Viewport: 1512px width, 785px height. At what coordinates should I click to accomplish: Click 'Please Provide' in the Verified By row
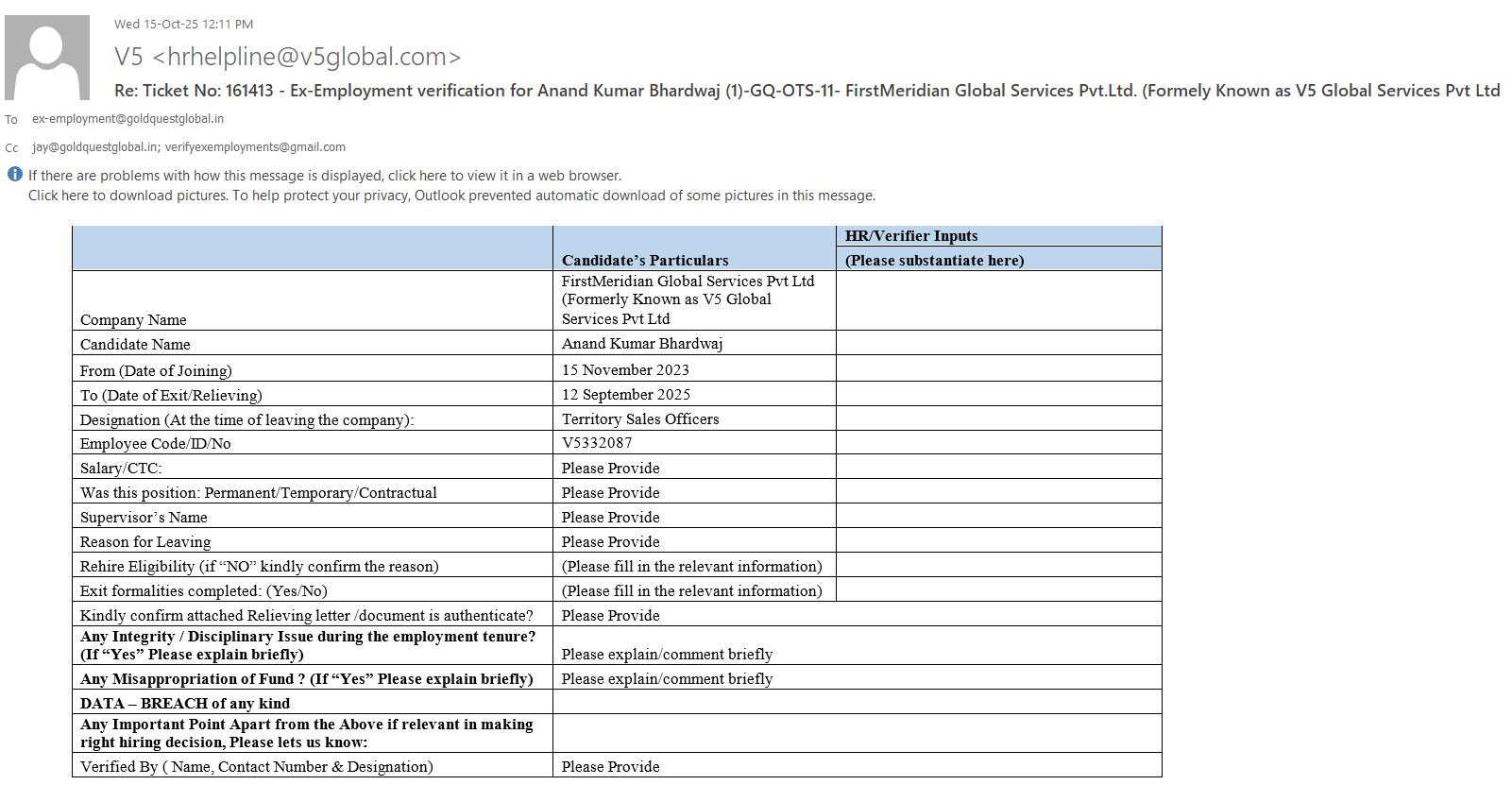611,767
